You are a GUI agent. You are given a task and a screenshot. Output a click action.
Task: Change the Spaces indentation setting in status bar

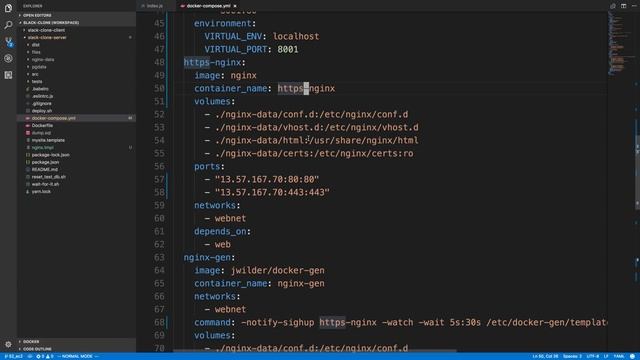572,356
